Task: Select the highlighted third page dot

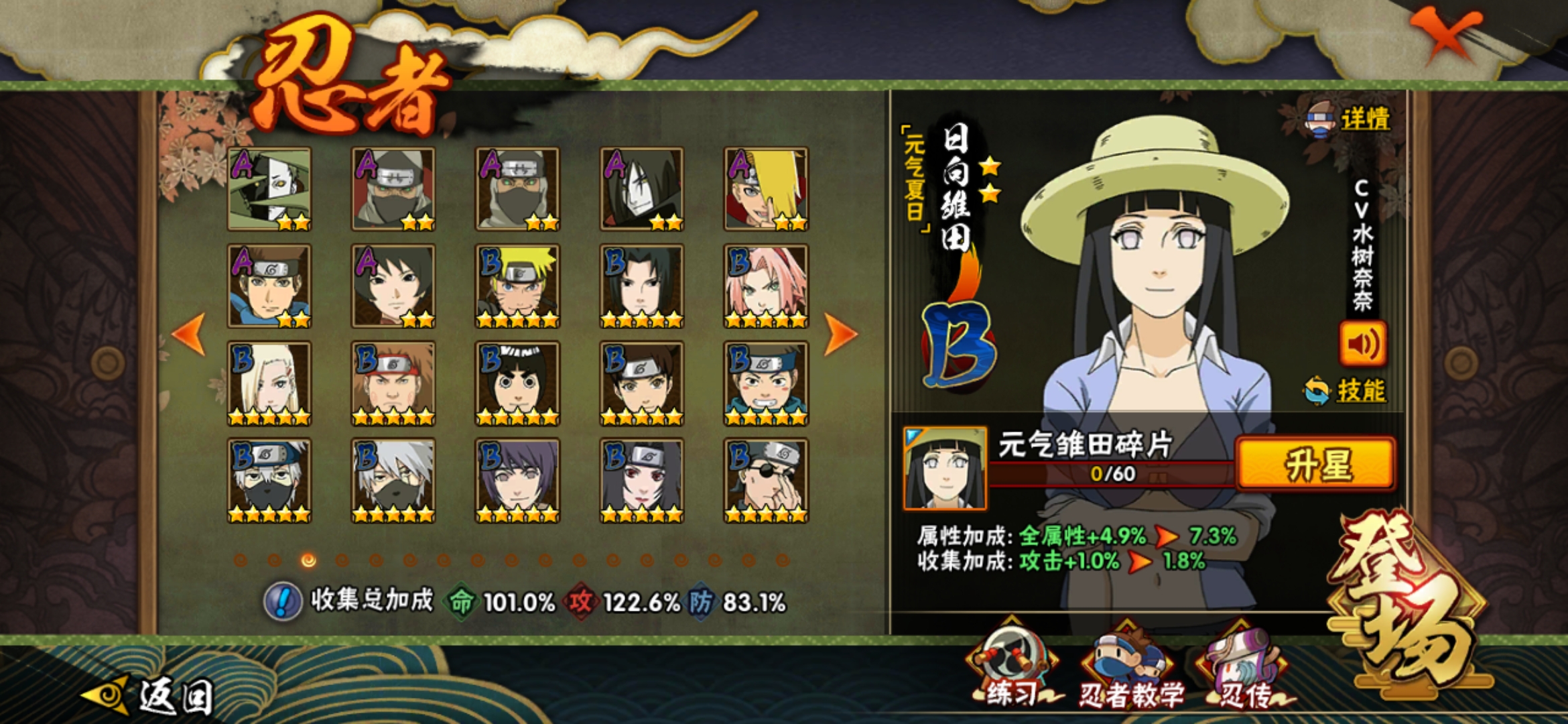Action: pos(308,560)
